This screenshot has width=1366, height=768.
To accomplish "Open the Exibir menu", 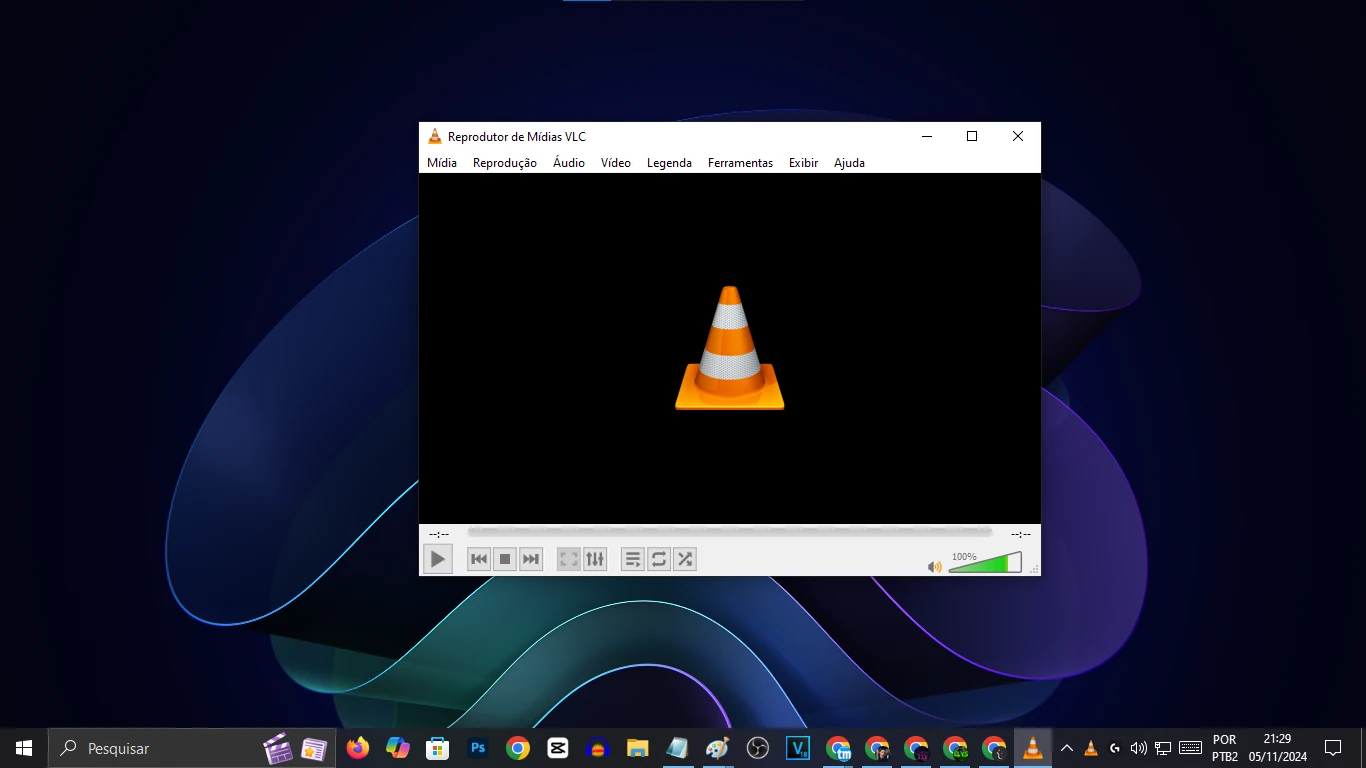I will coord(803,163).
